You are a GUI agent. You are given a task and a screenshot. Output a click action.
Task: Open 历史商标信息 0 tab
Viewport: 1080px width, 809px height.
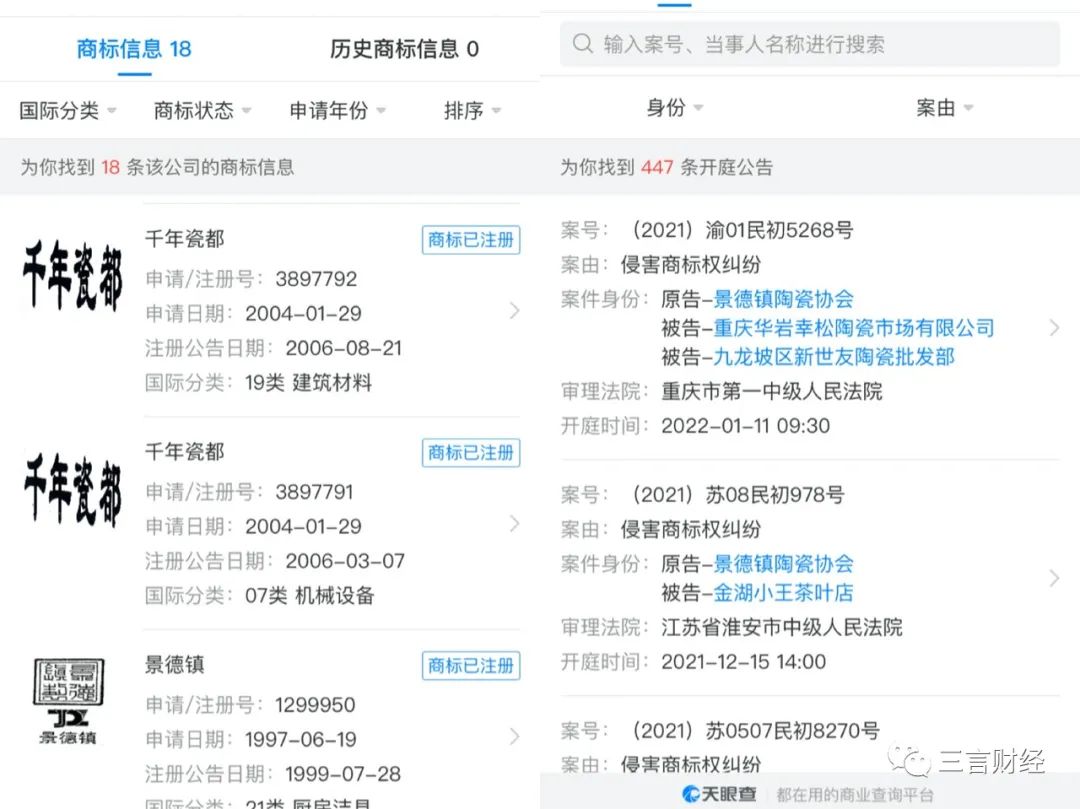(x=404, y=49)
